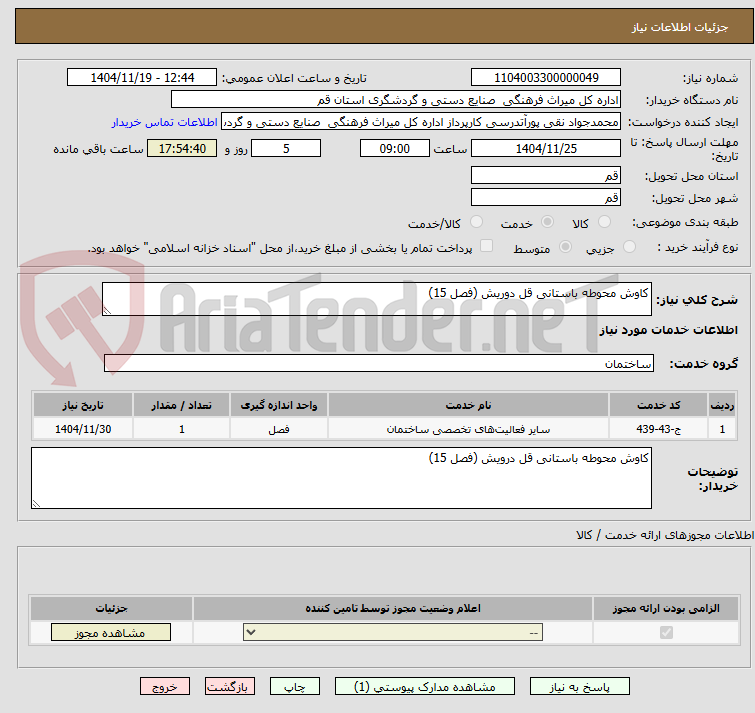
Task: Click the unit cell فصل
Action: click(x=279, y=429)
